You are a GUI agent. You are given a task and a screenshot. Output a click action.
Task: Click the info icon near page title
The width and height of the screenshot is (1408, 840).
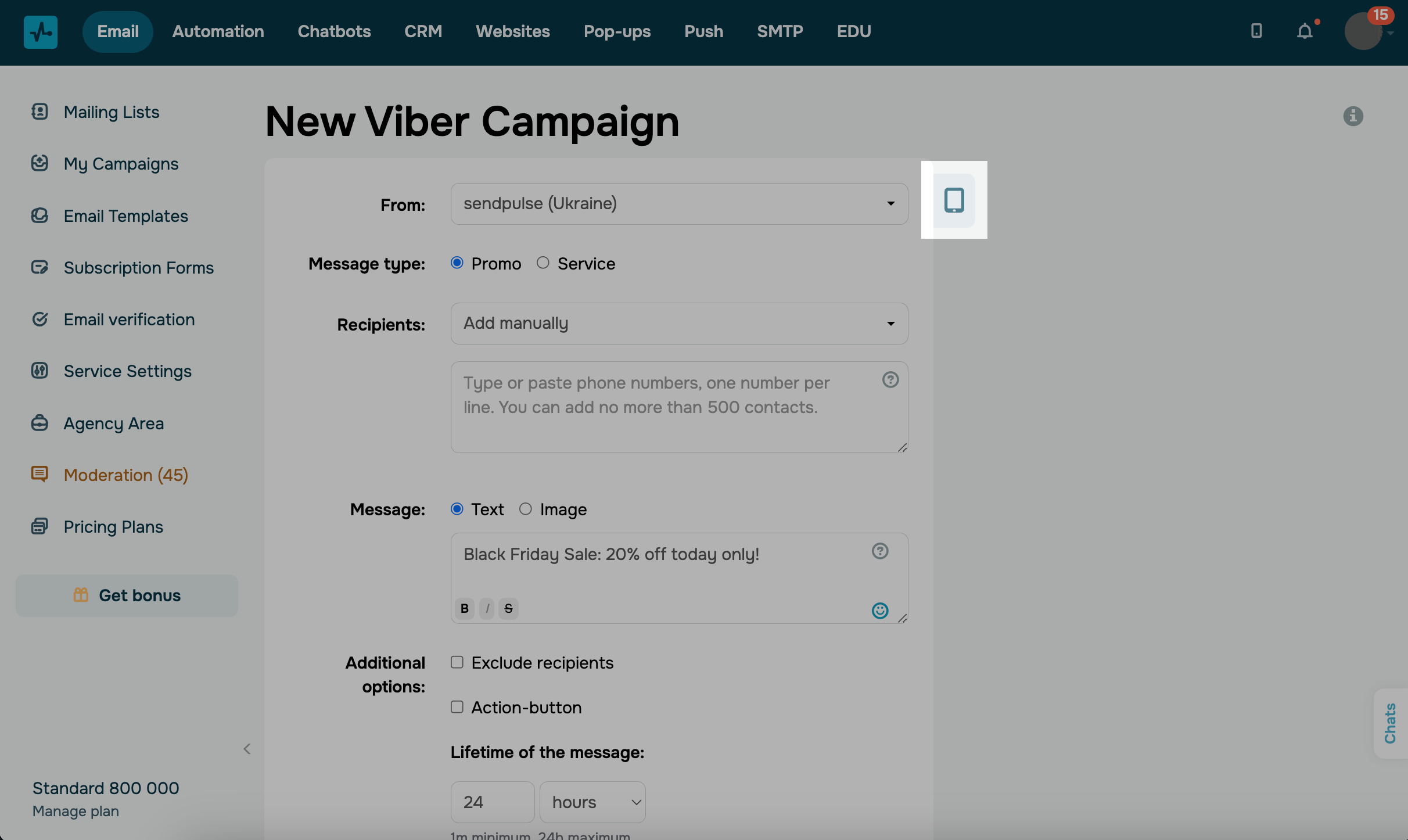click(x=1353, y=116)
